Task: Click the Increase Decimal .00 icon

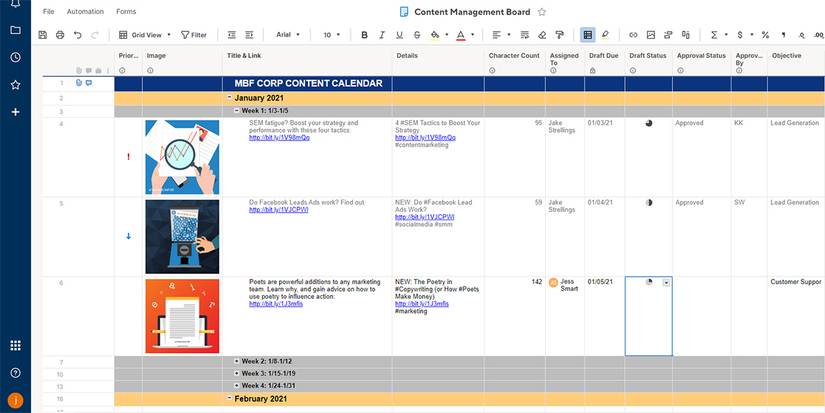Action: (x=819, y=35)
